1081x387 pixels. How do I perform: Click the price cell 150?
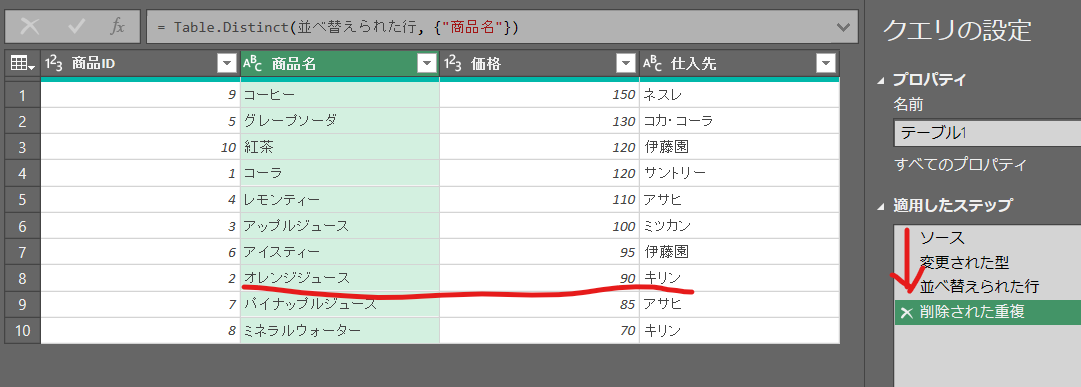pyautogui.click(x=539, y=95)
